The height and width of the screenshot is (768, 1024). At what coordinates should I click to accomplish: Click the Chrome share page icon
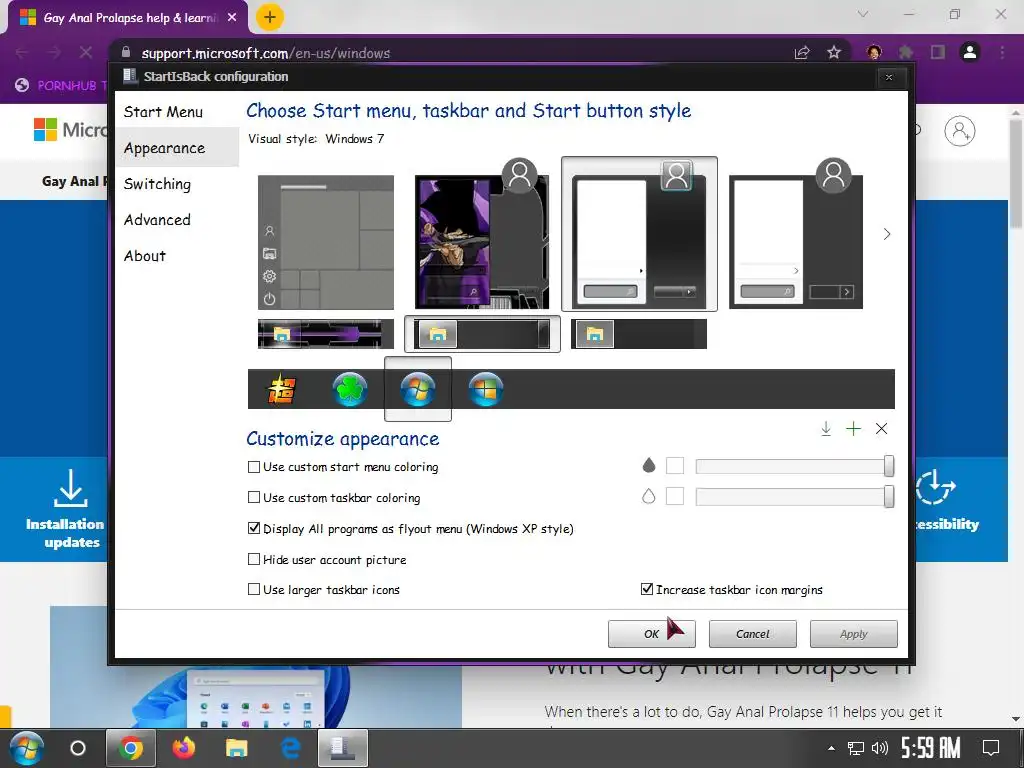click(x=802, y=52)
